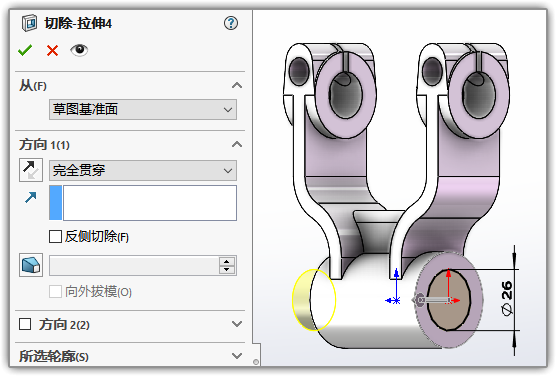556x376 pixels.
Task: Enable the 方向 2(2) checkbox
Action: coord(25,324)
